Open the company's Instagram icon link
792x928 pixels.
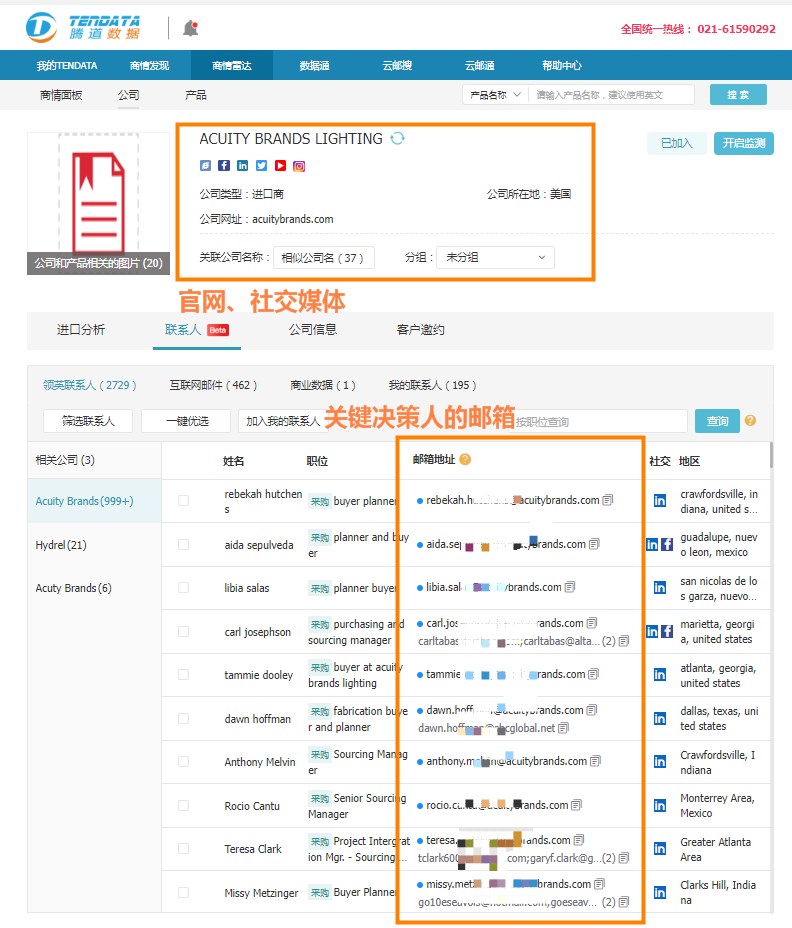coord(299,166)
